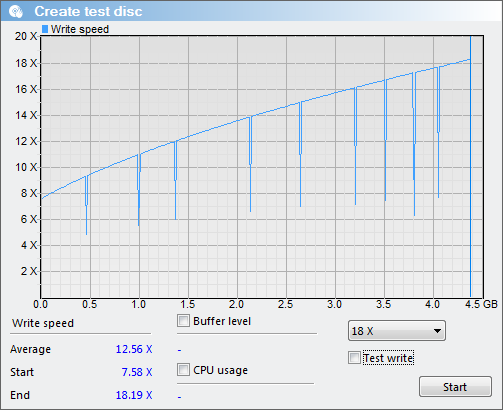Click the Buffer level label text
This screenshot has width=503, height=410.
(222, 321)
